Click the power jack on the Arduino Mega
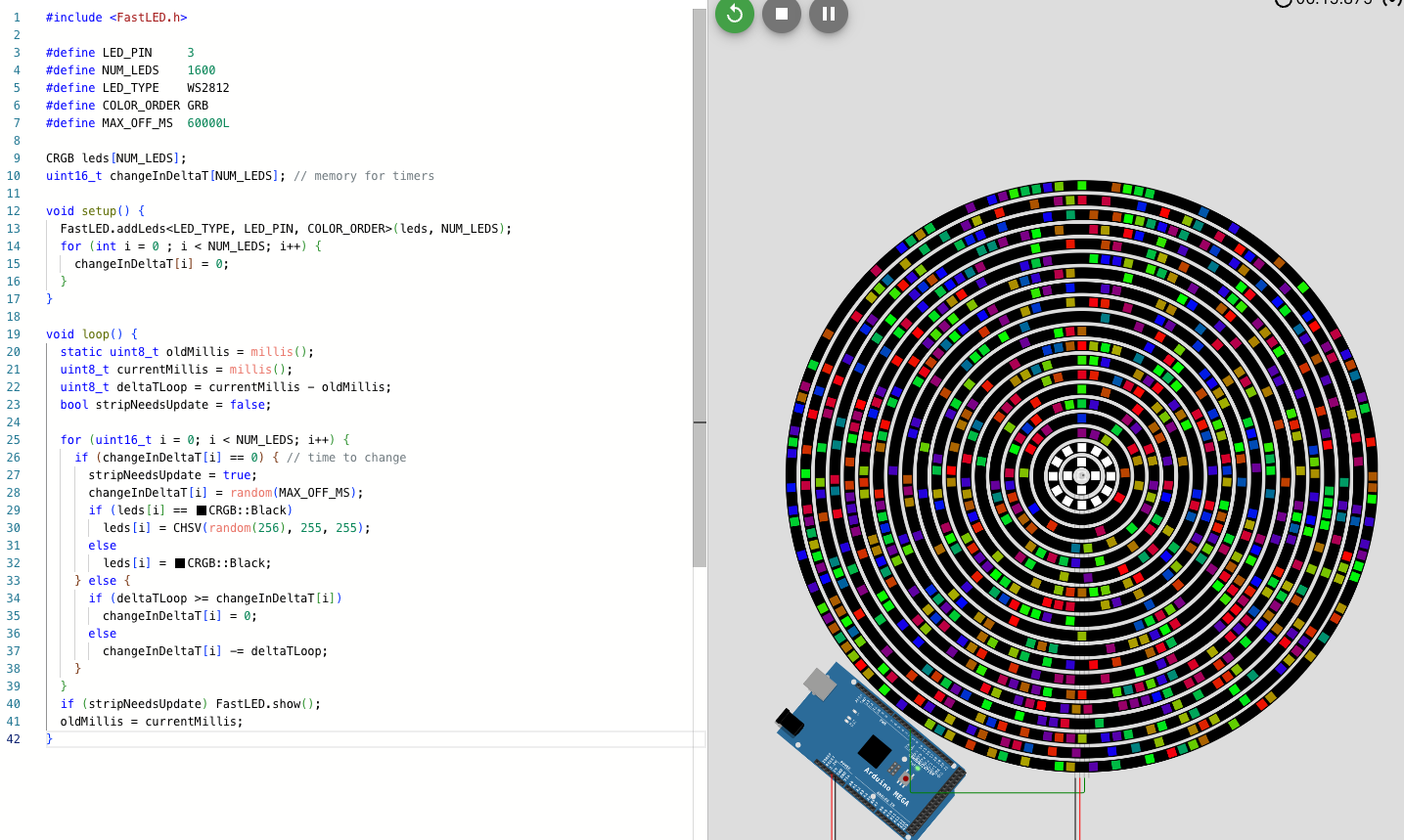The width and height of the screenshot is (1404, 840). [791, 723]
